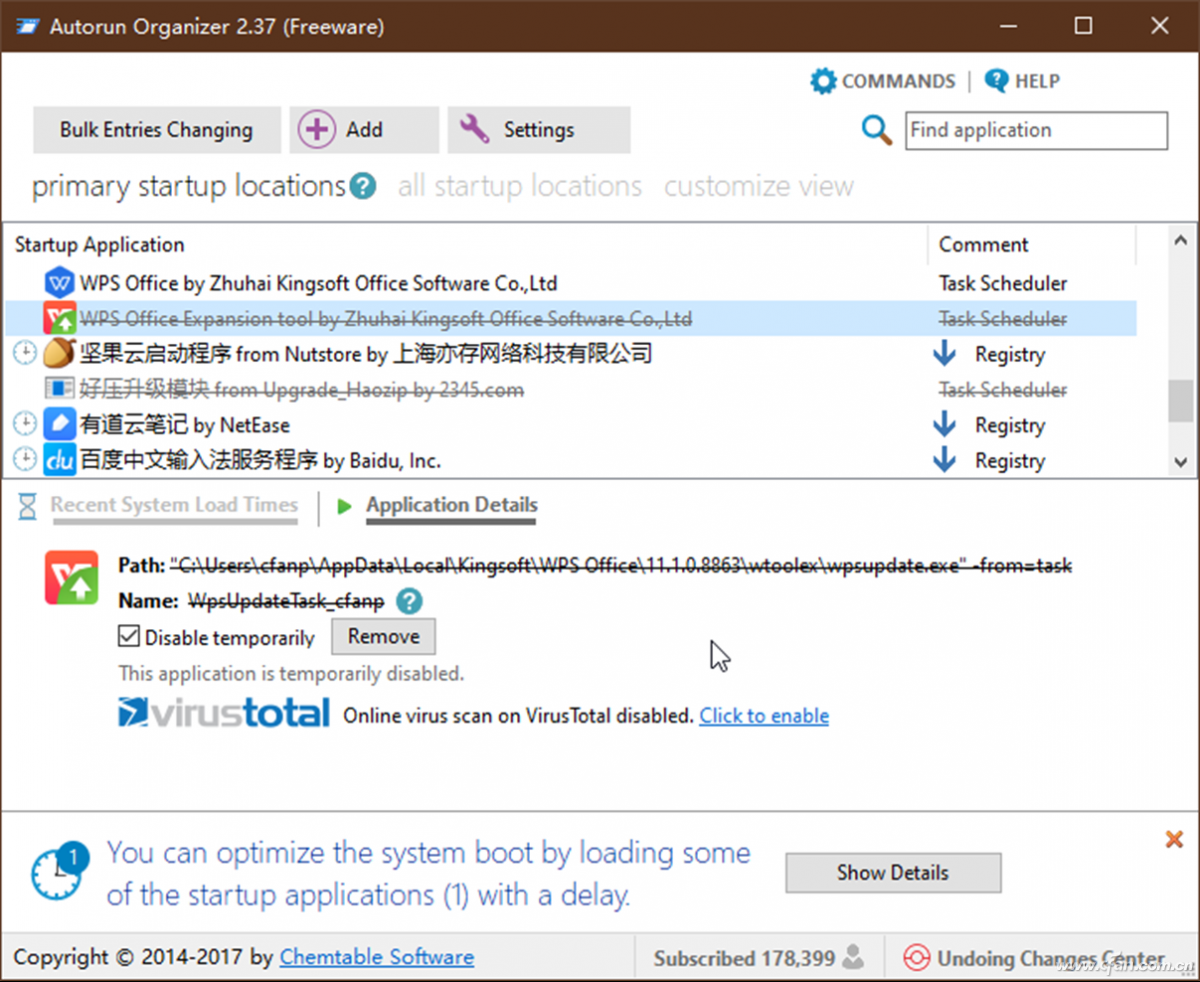The height and width of the screenshot is (982, 1200).
Task: Click the Autorun Organizer title bar icon
Action: tap(28, 27)
